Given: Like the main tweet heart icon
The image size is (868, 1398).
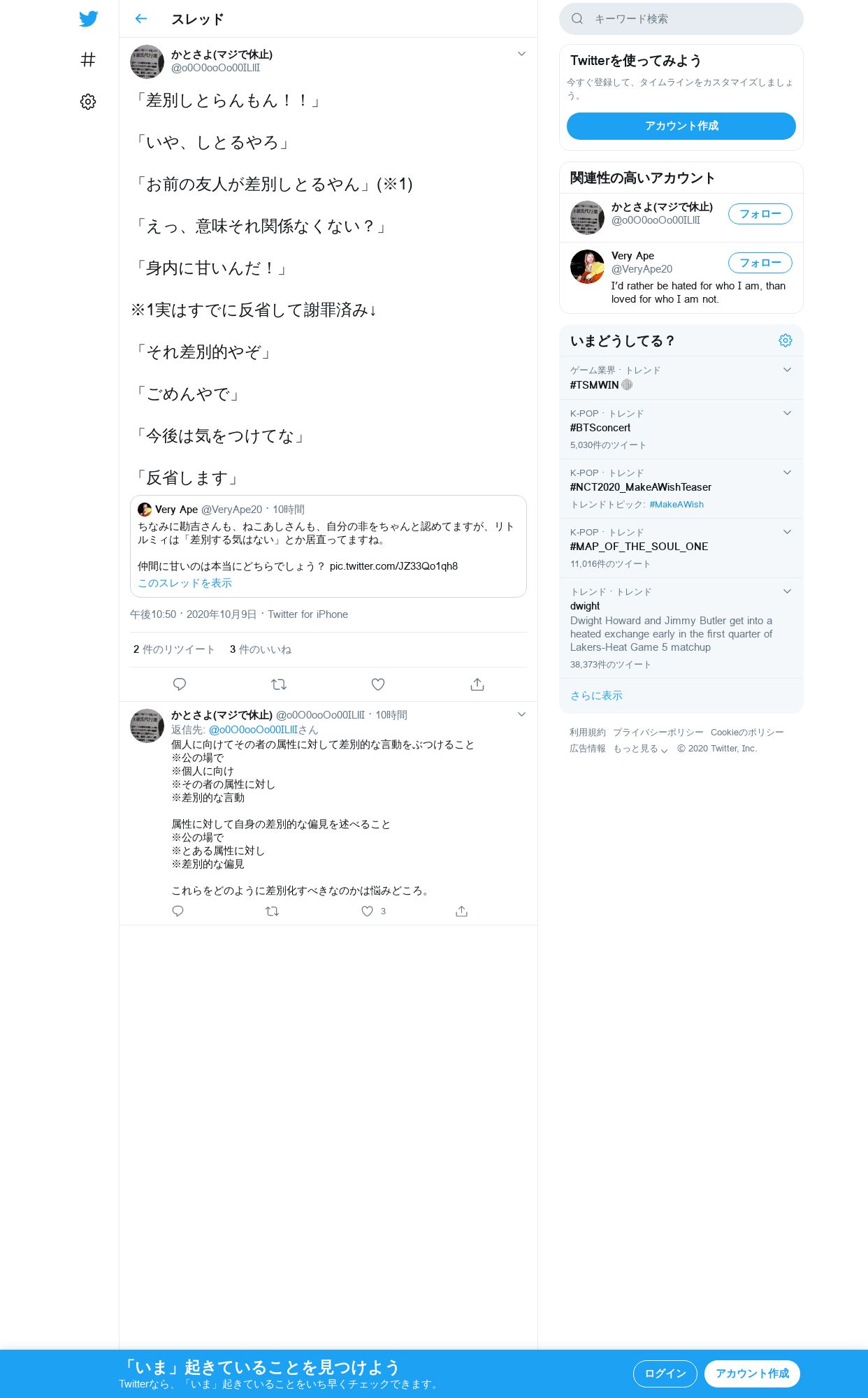Looking at the screenshot, I should pyautogui.click(x=378, y=684).
